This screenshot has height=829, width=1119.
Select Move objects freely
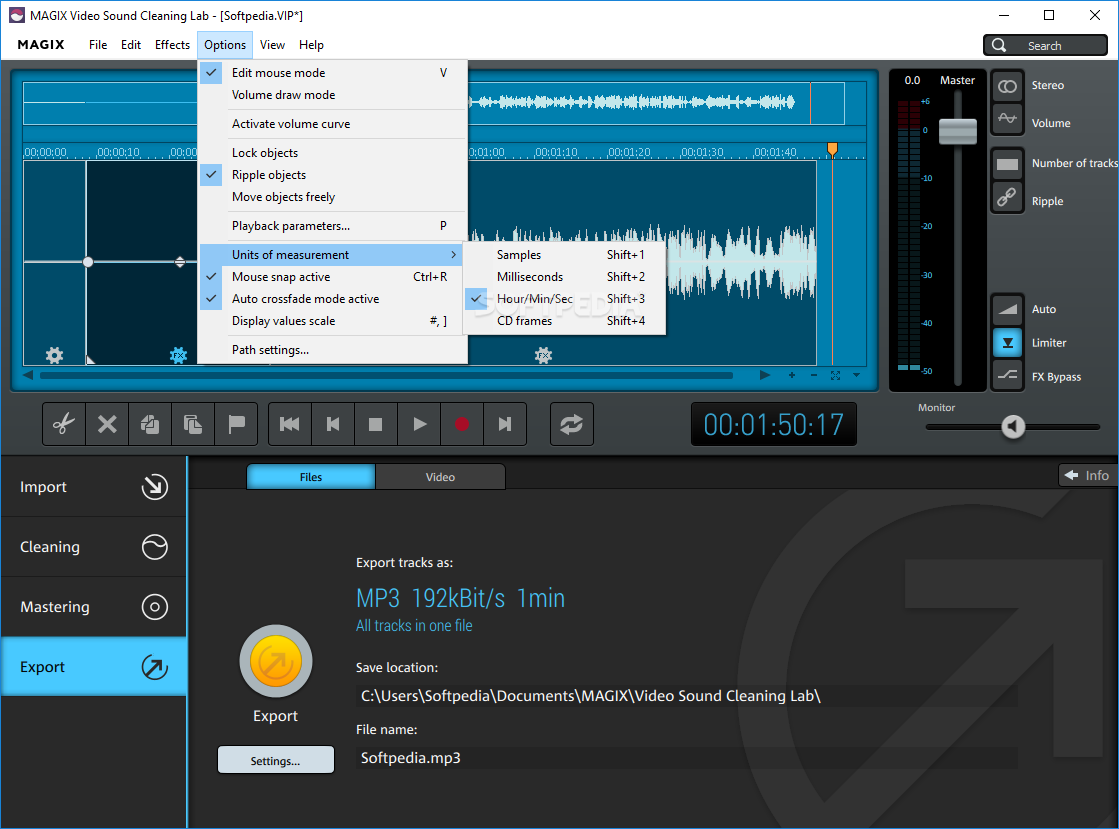coord(333,197)
